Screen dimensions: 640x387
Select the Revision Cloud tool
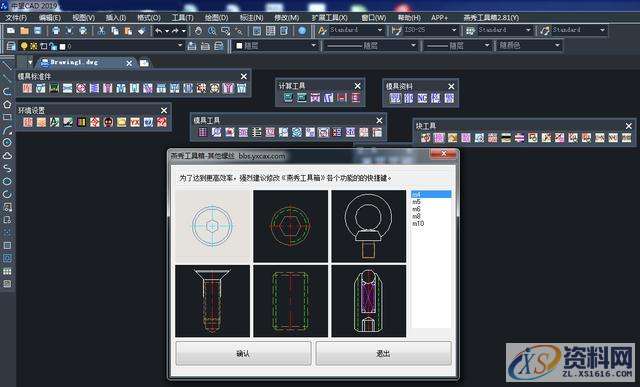(x=7, y=156)
